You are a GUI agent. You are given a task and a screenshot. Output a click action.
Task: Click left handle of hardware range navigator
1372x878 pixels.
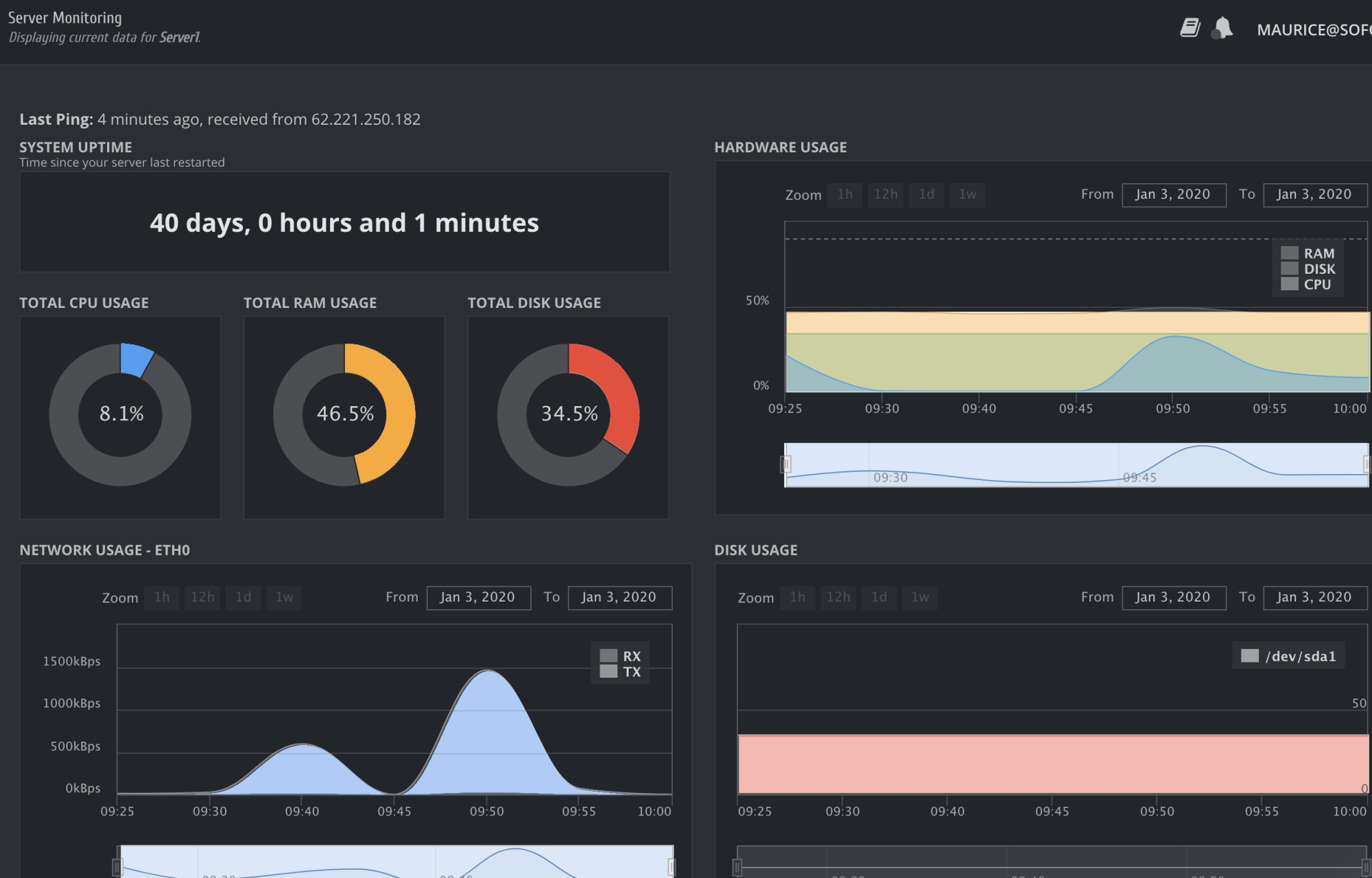785,464
